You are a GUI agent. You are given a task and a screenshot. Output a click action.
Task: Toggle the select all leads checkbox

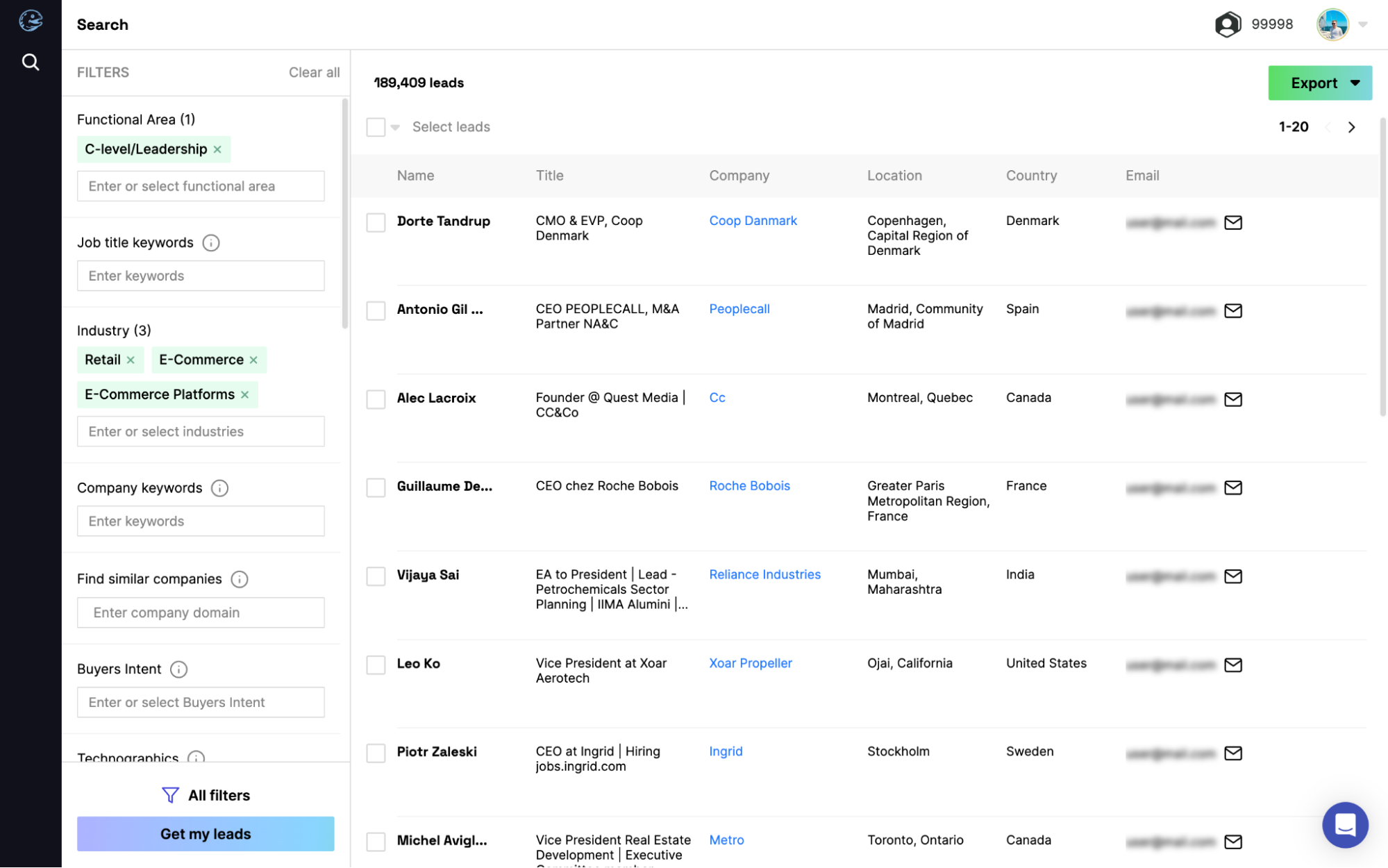[x=377, y=126]
